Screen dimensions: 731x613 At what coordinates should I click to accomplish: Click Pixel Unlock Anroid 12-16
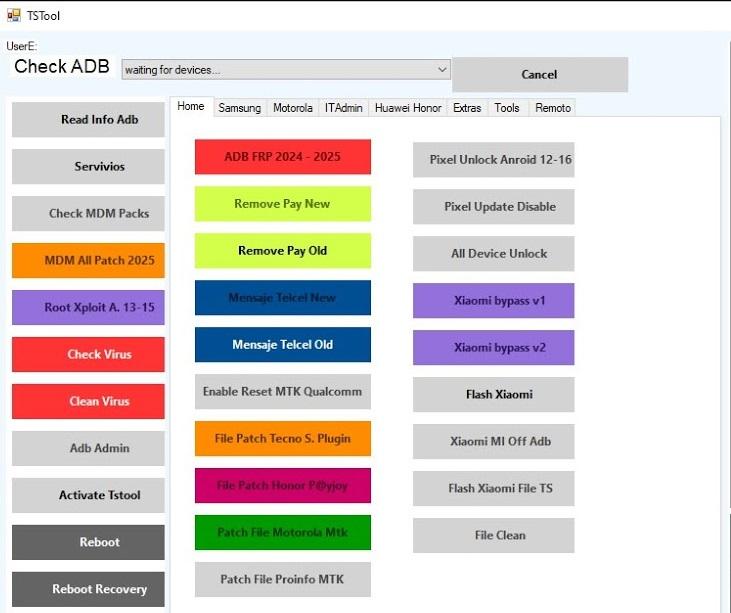click(494, 160)
